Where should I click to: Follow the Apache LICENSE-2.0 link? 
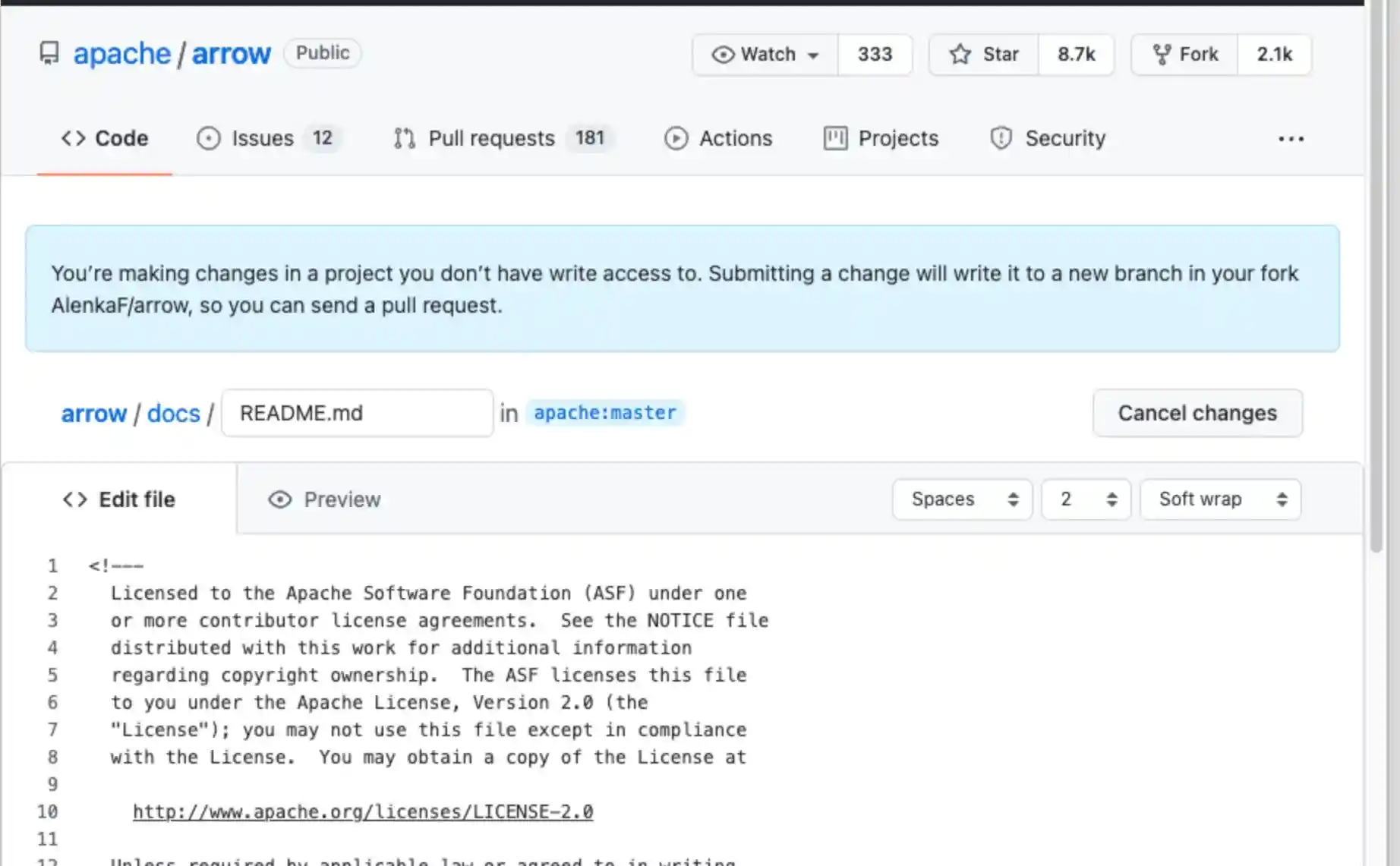point(363,811)
